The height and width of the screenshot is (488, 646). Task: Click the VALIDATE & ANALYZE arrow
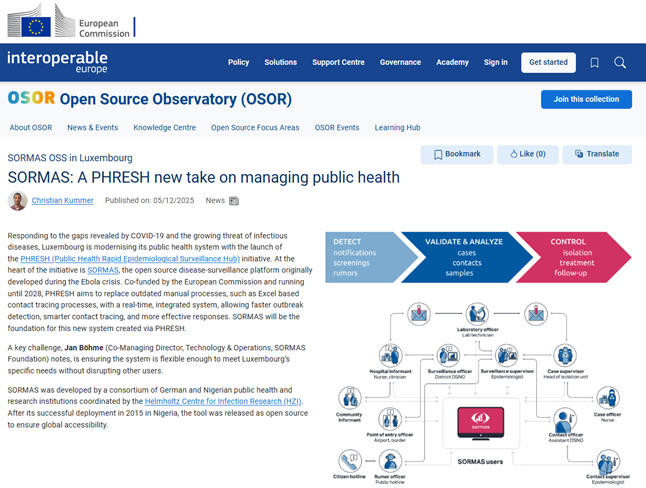coord(467,257)
